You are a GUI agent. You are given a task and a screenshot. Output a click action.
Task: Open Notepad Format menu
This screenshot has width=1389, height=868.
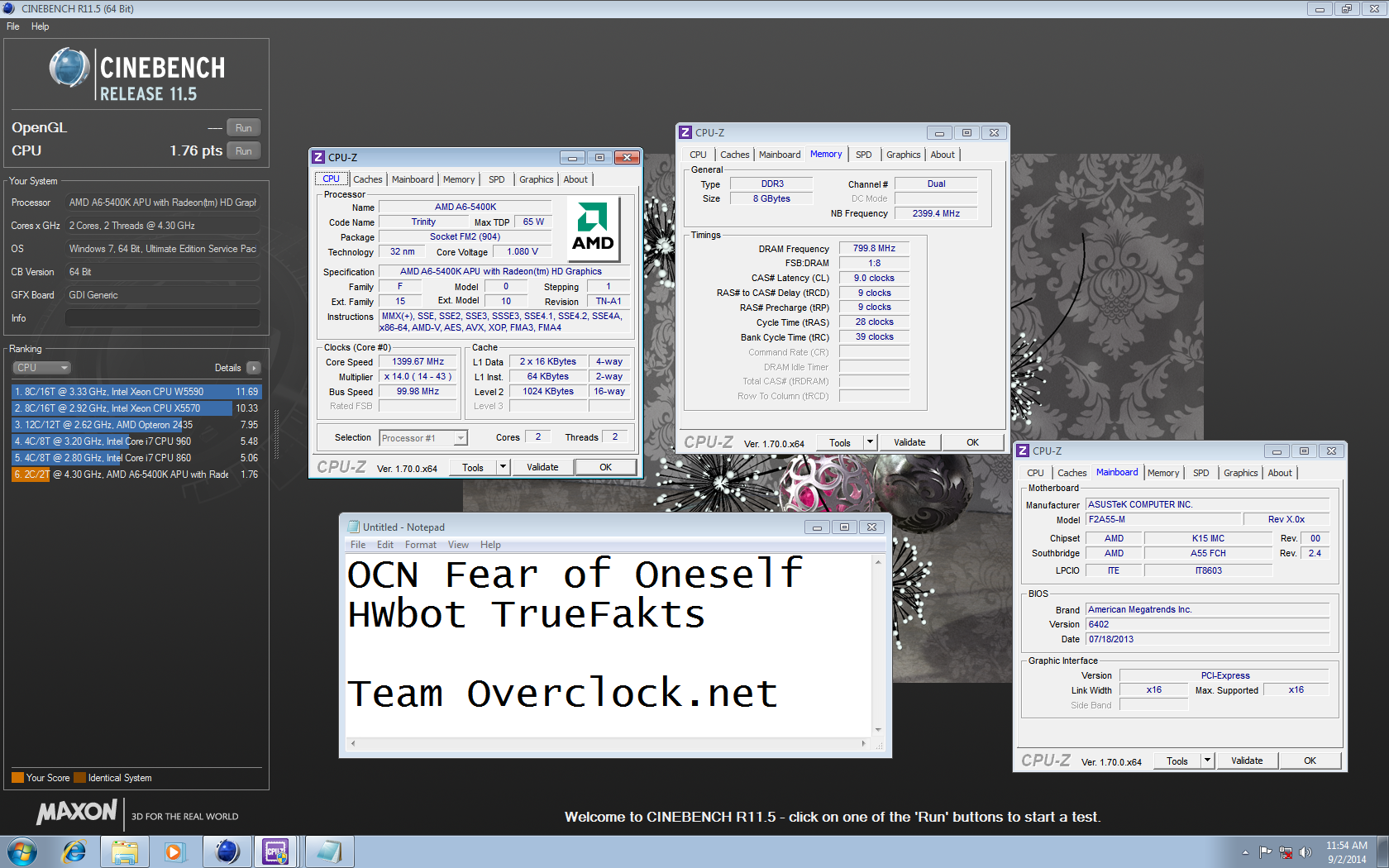(420, 545)
